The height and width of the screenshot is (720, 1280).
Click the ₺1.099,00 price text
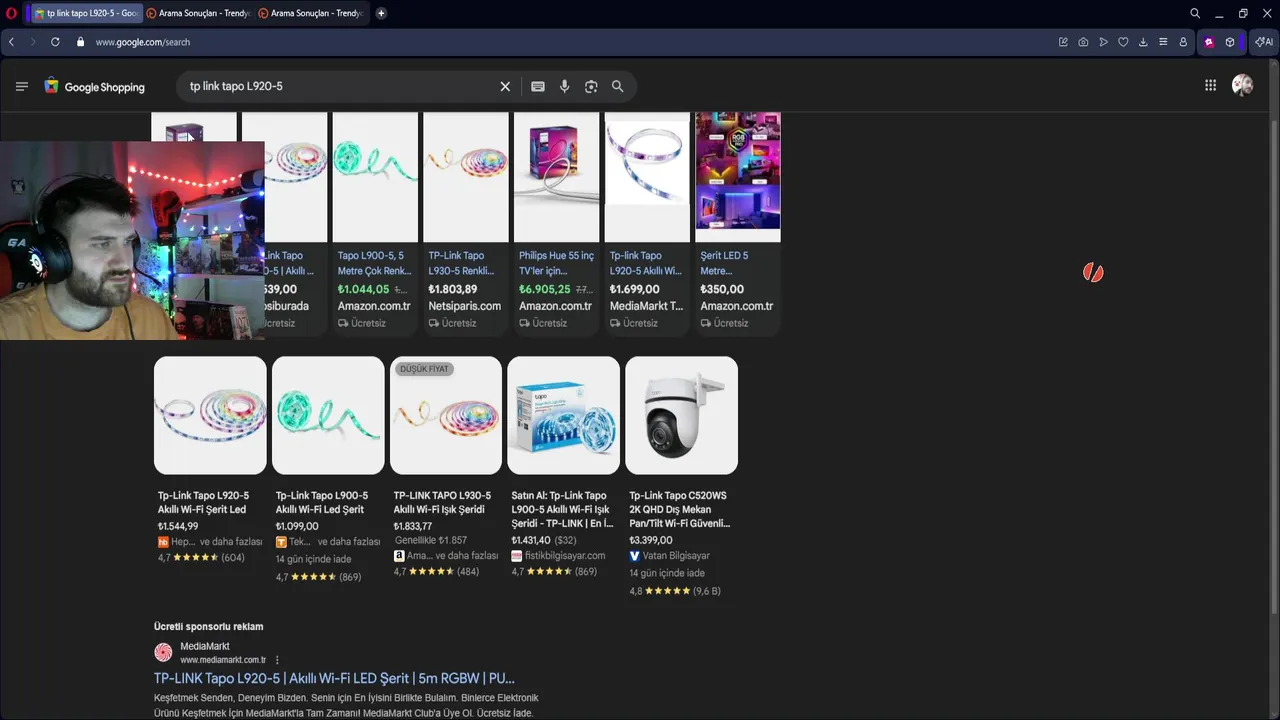(x=297, y=526)
